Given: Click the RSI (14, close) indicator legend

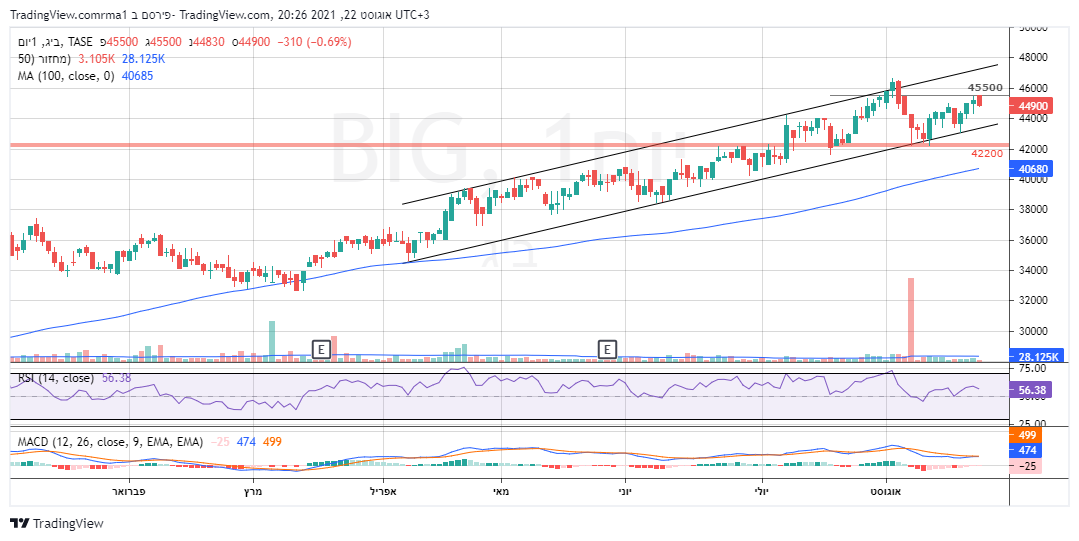Looking at the screenshot, I should coord(56,378).
